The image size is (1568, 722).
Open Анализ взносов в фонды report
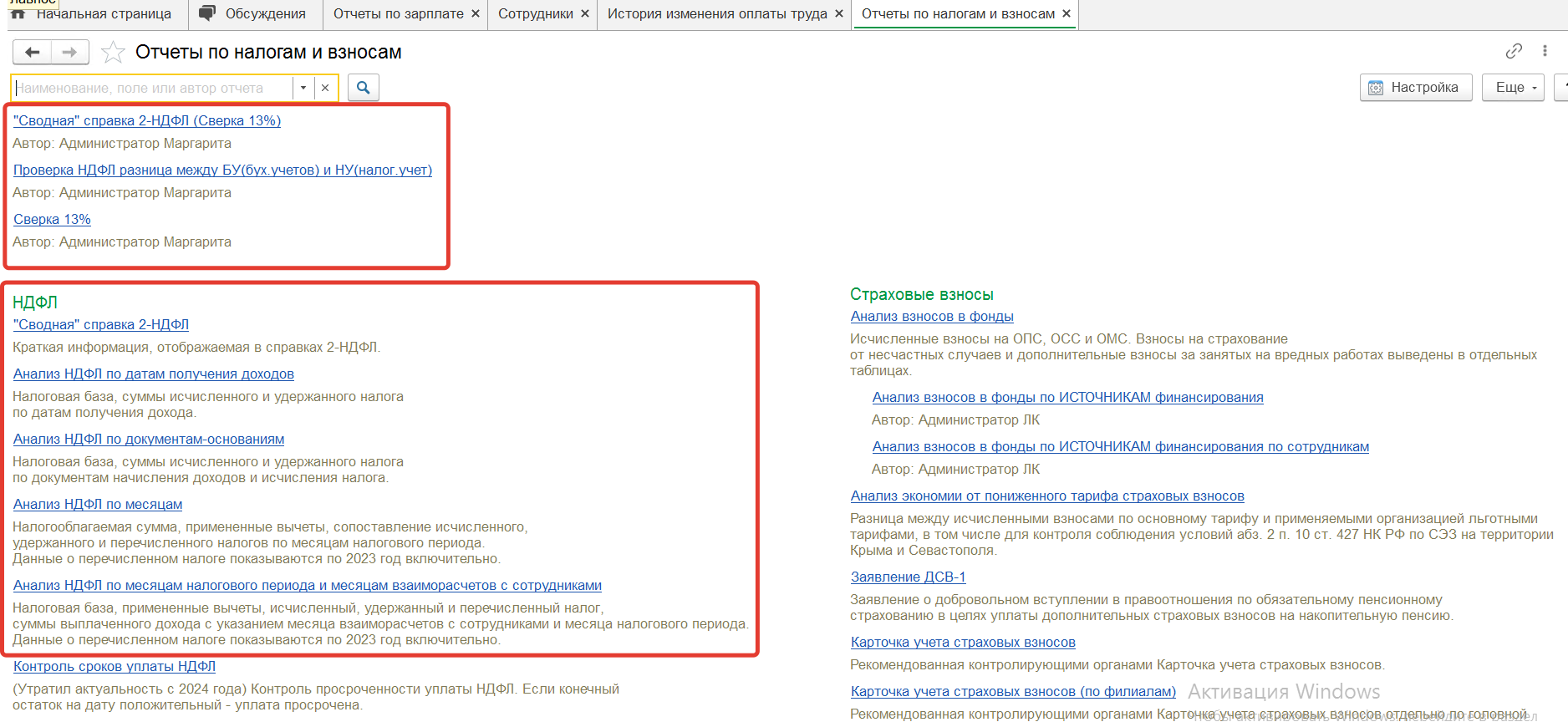[x=932, y=317]
